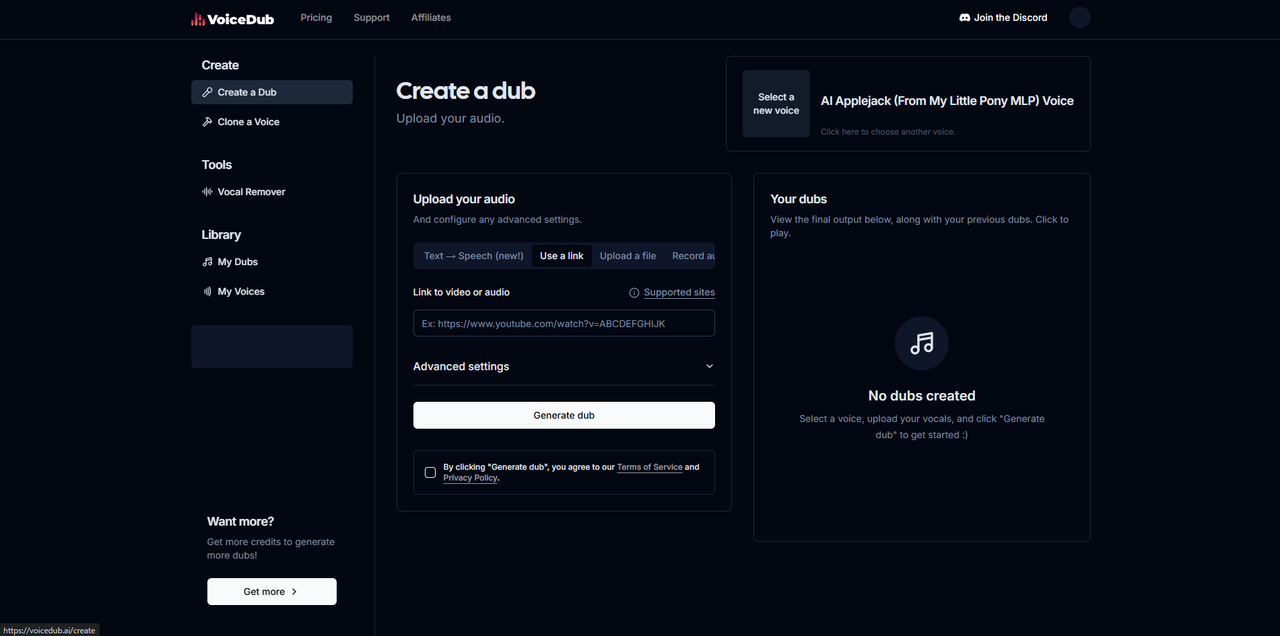Viewport: 1280px width, 636px height.
Task: Open the user avatar menu
Action: point(1079,18)
